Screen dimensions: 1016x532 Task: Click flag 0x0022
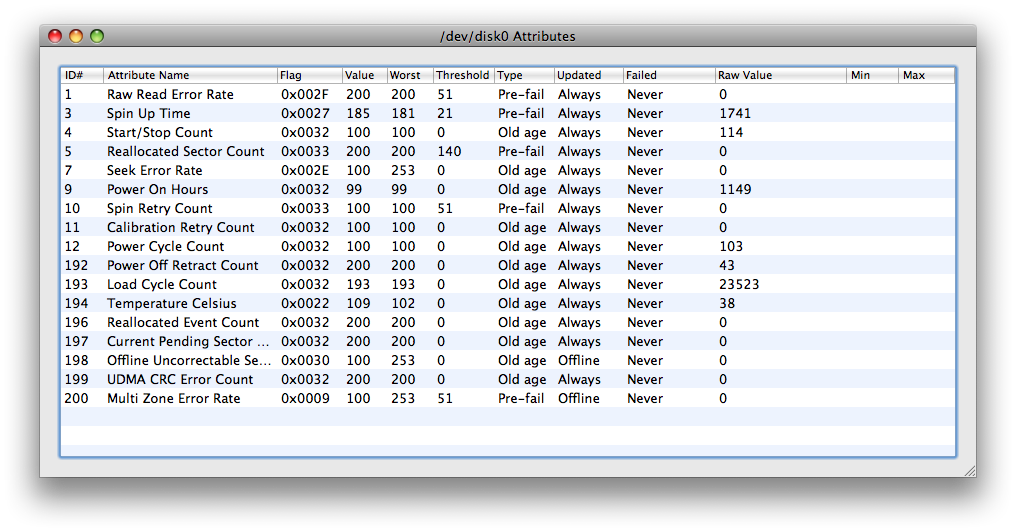305,303
